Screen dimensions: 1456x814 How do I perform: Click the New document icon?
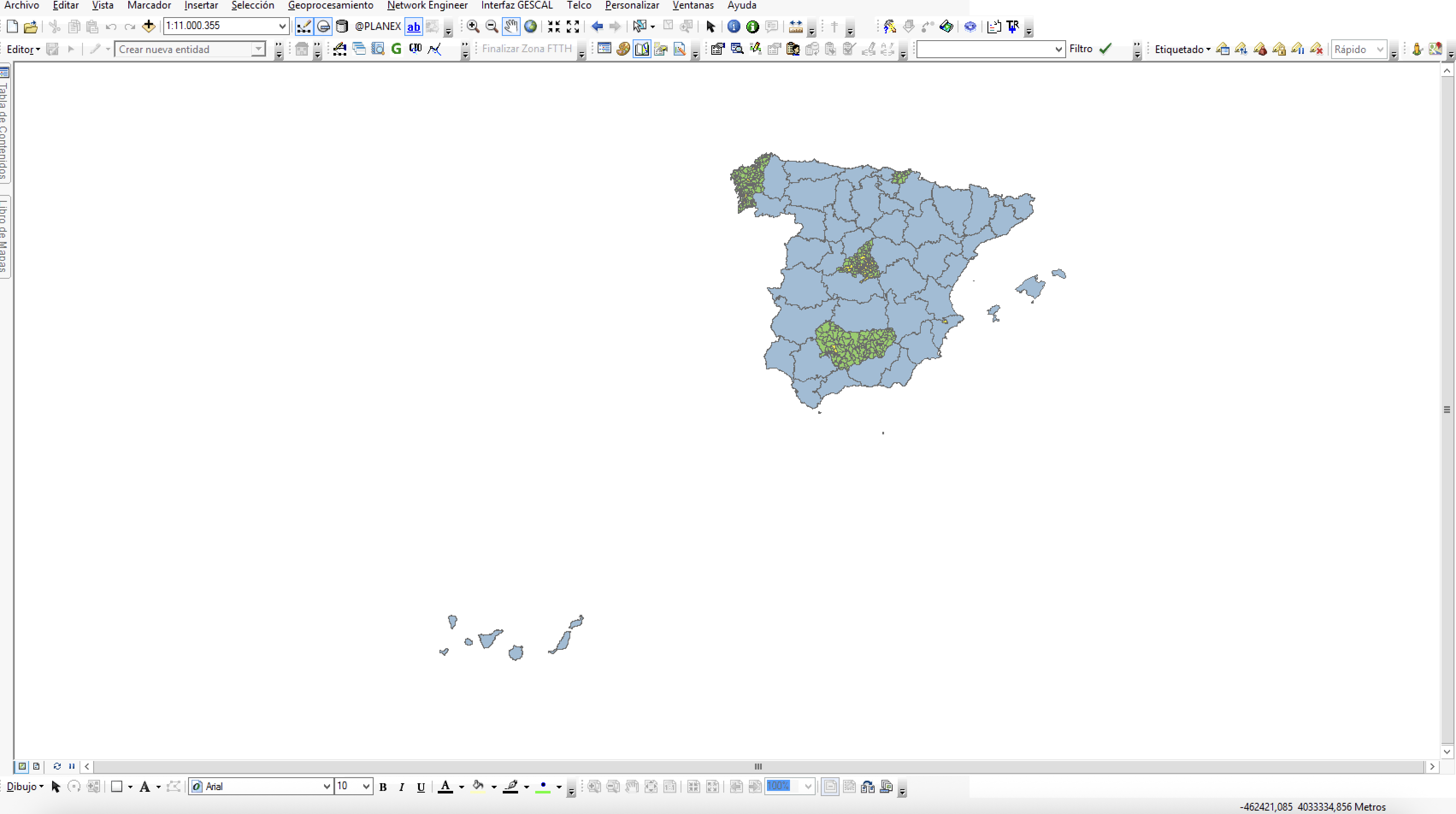click(x=12, y=26)
